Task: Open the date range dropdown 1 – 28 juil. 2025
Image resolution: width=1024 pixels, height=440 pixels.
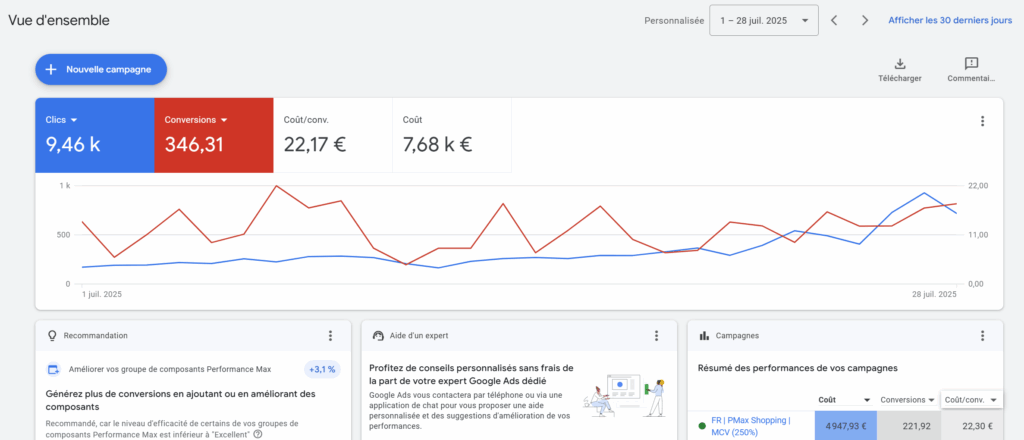Action: (764, 20)
